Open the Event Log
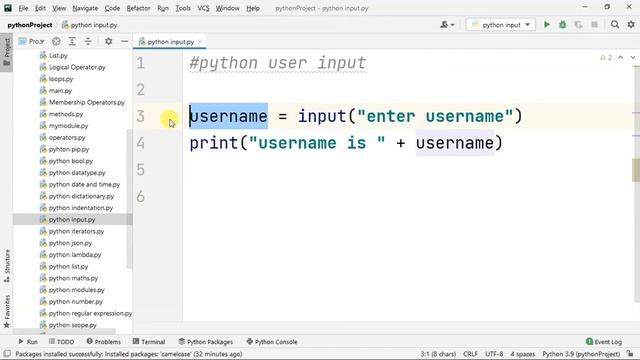Viewport: 640px width, 360px height. (x=604, y=342)
